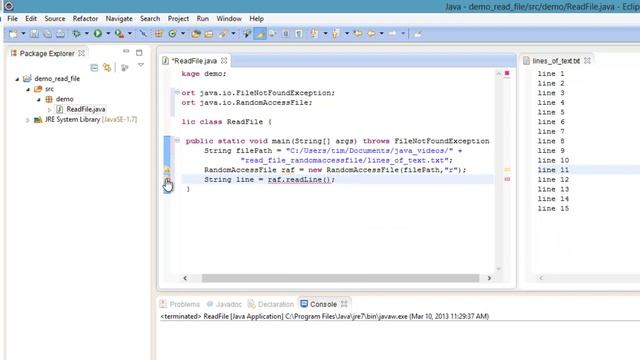Open the Source menu
Screen dimensions: 640x360
[55, 19]
